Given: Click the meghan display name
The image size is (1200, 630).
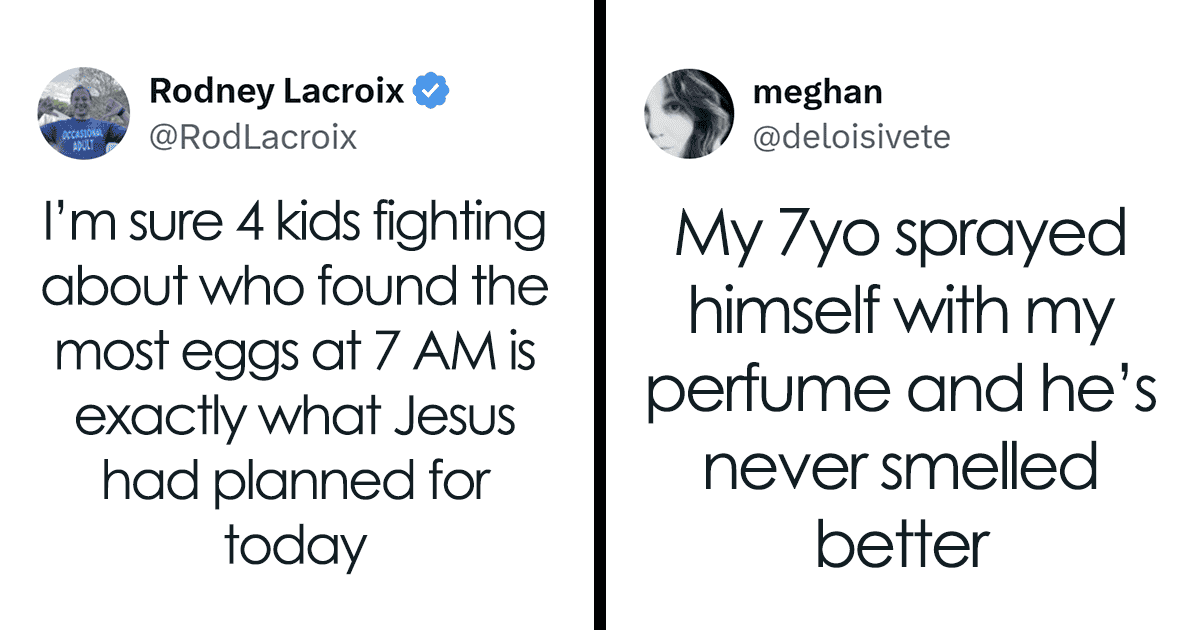Looking at the screenshot, I should [x=817, y=93].
